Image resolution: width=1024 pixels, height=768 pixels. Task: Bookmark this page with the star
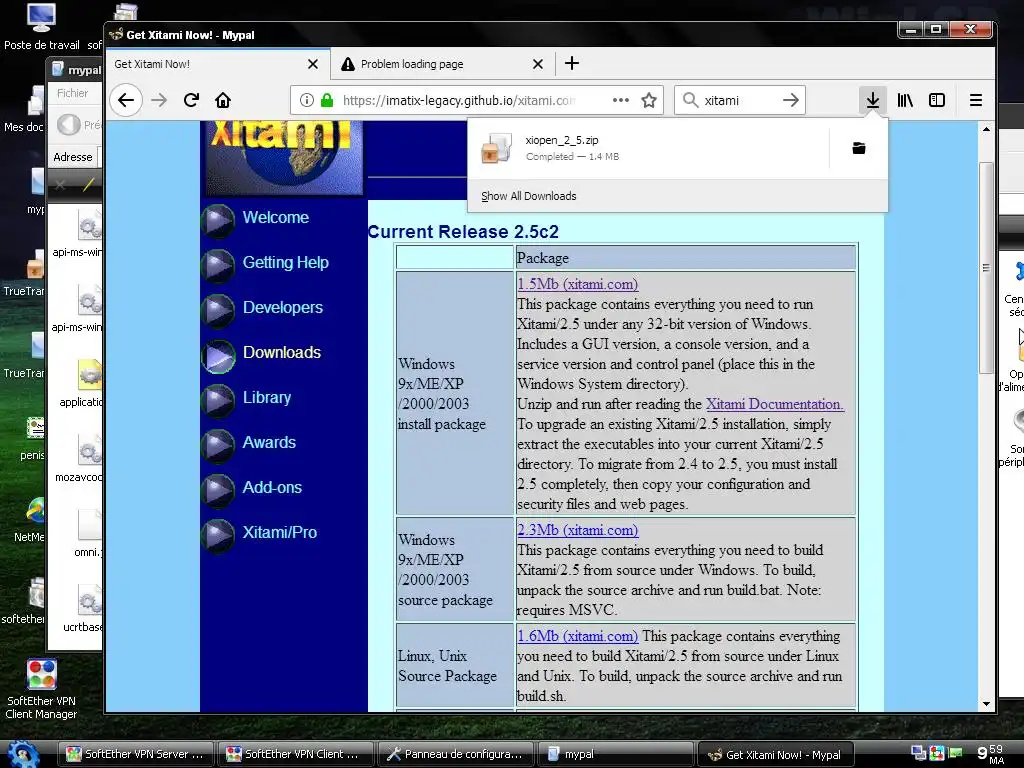tap(648, 100)
